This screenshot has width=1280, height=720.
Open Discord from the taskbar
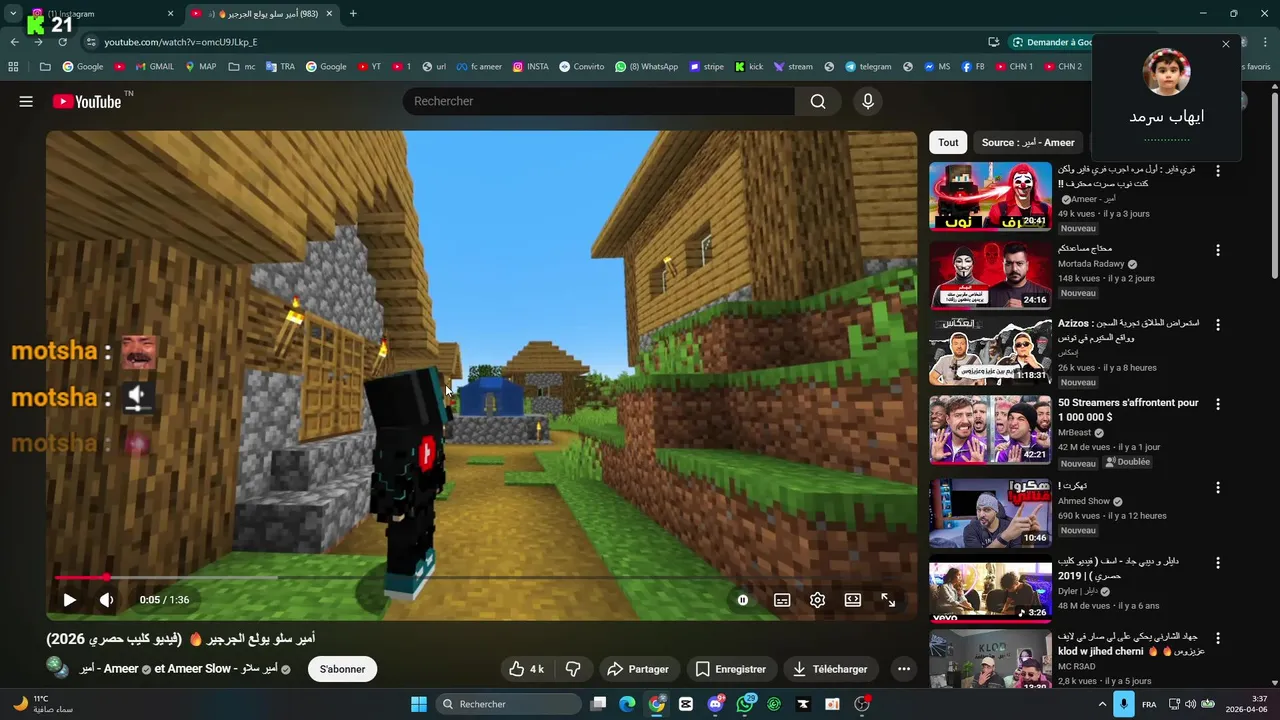pos(715,704)
